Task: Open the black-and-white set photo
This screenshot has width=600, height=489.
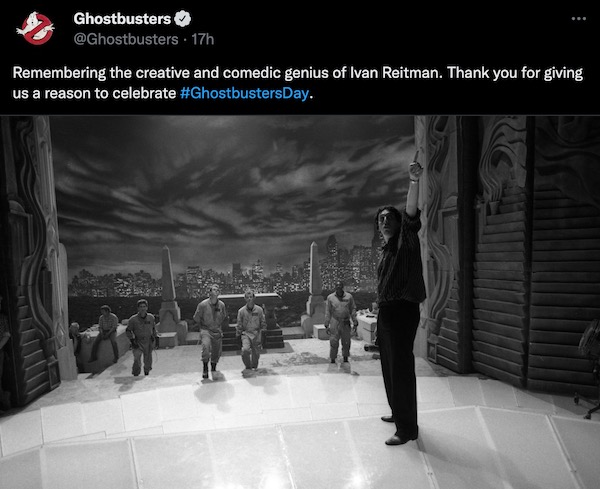Action: [x=300, y=302]
